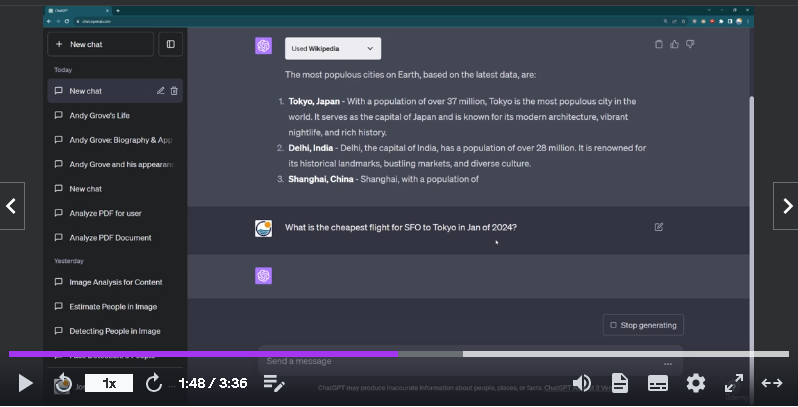The width and height of the screenshot is (798, 407).
Task: Open 'Detecting People in Image' chat
Action: [x=115, y=331]
